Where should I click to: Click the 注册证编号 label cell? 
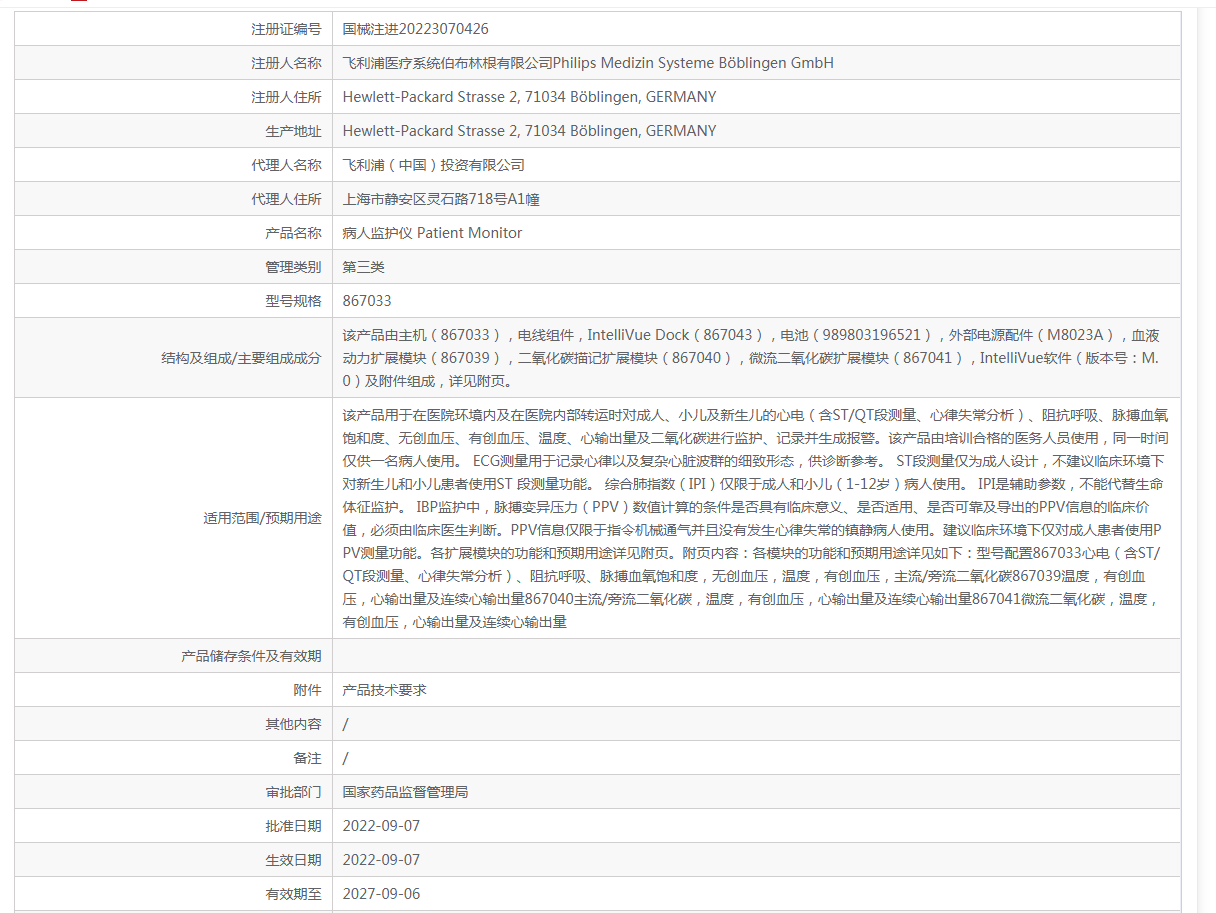click(x=173, y=29)
